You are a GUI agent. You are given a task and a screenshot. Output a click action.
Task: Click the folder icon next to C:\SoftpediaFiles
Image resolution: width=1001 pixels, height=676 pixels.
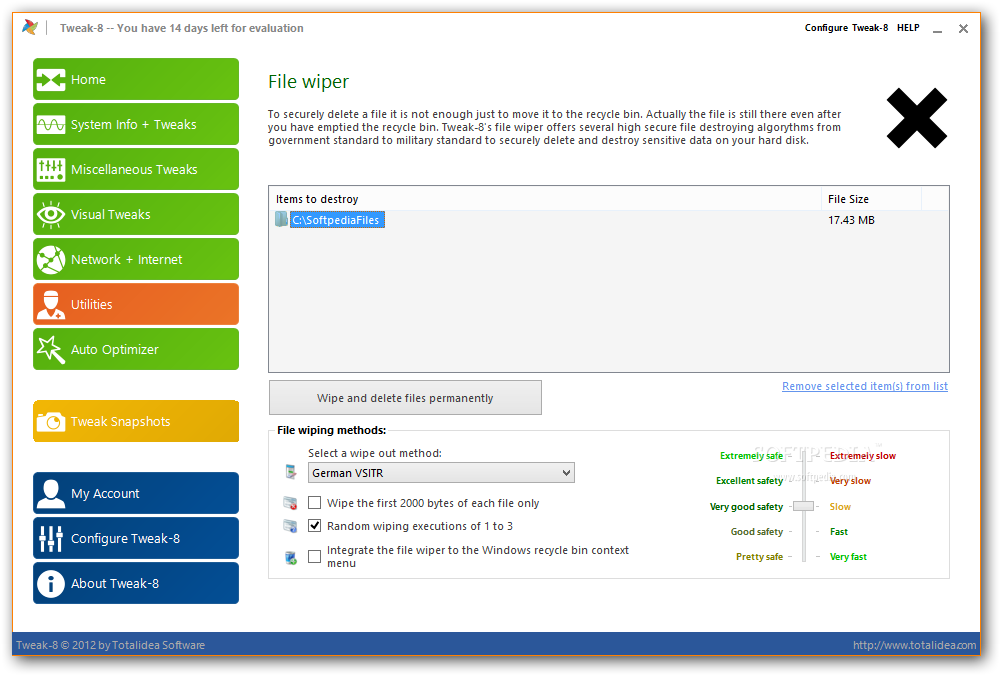pos(282,220)
